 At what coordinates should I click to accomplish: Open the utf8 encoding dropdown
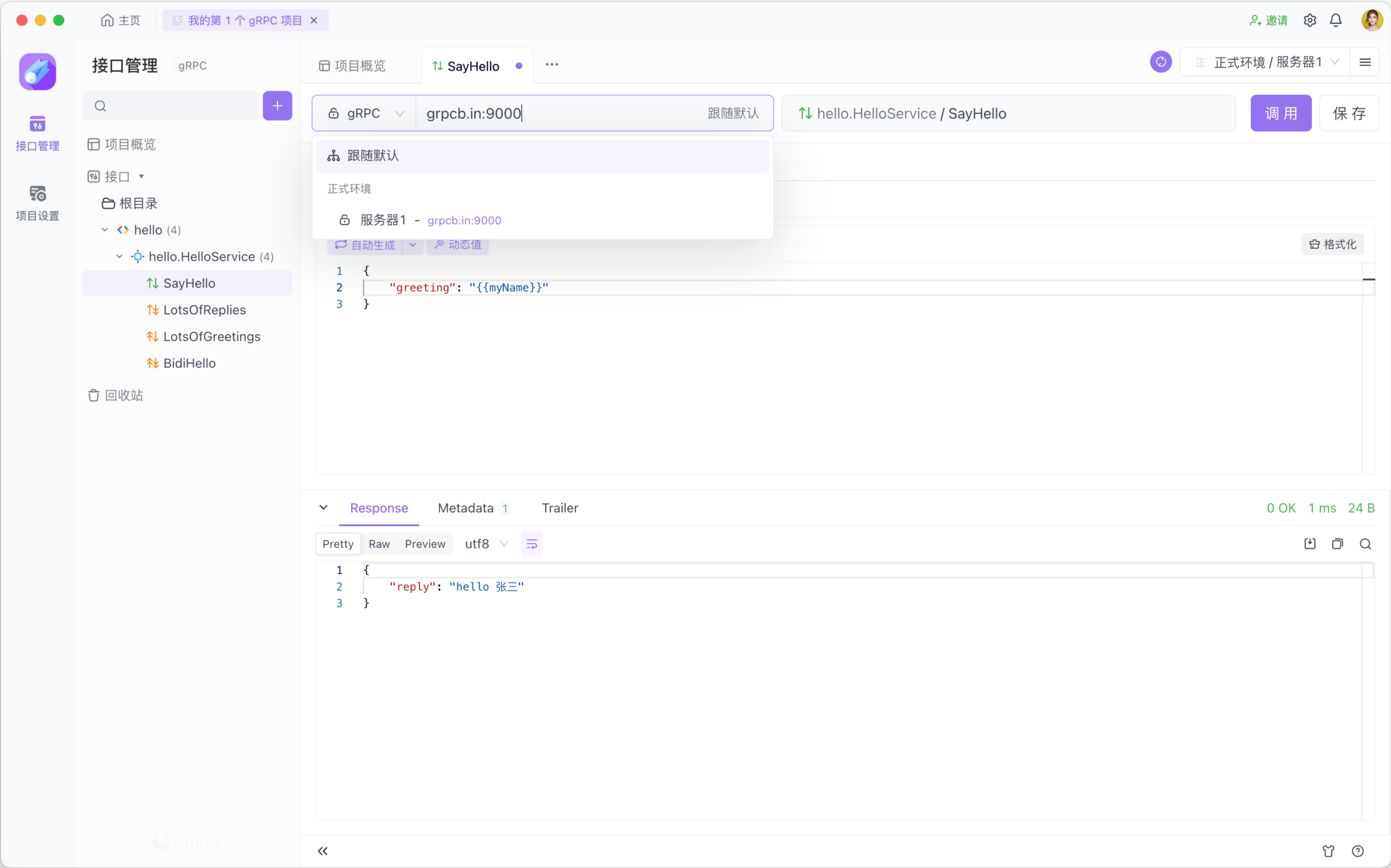tap(486, 544)
